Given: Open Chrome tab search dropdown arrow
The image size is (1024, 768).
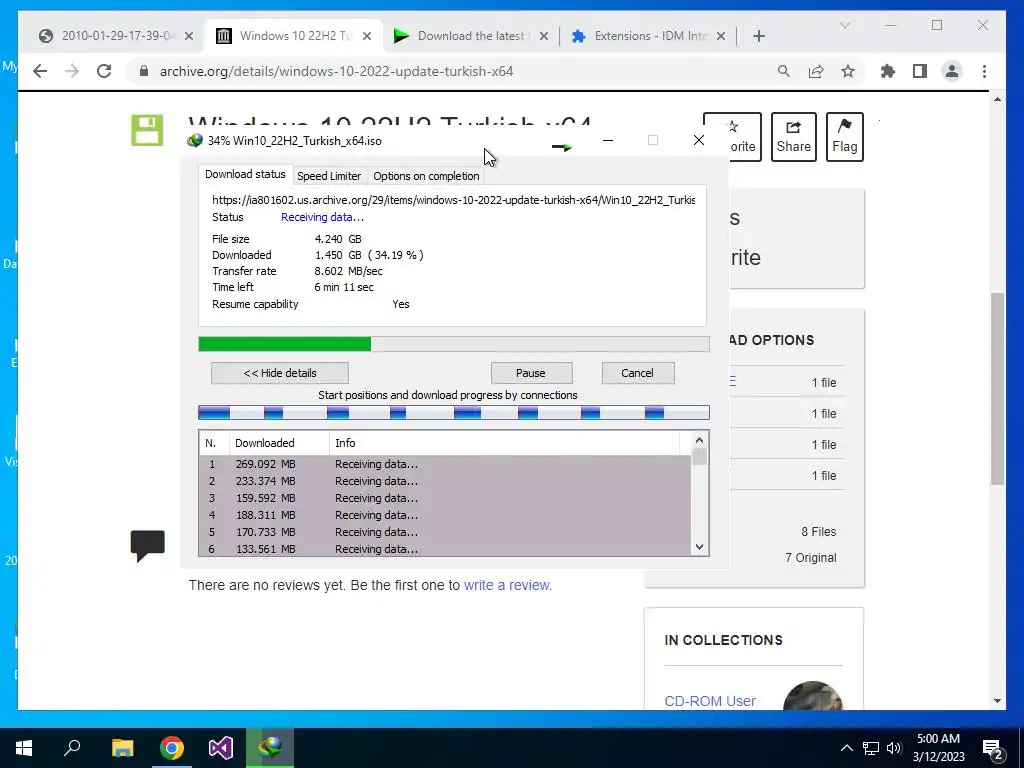Looking at the screenshot, I should pos(844,25).
